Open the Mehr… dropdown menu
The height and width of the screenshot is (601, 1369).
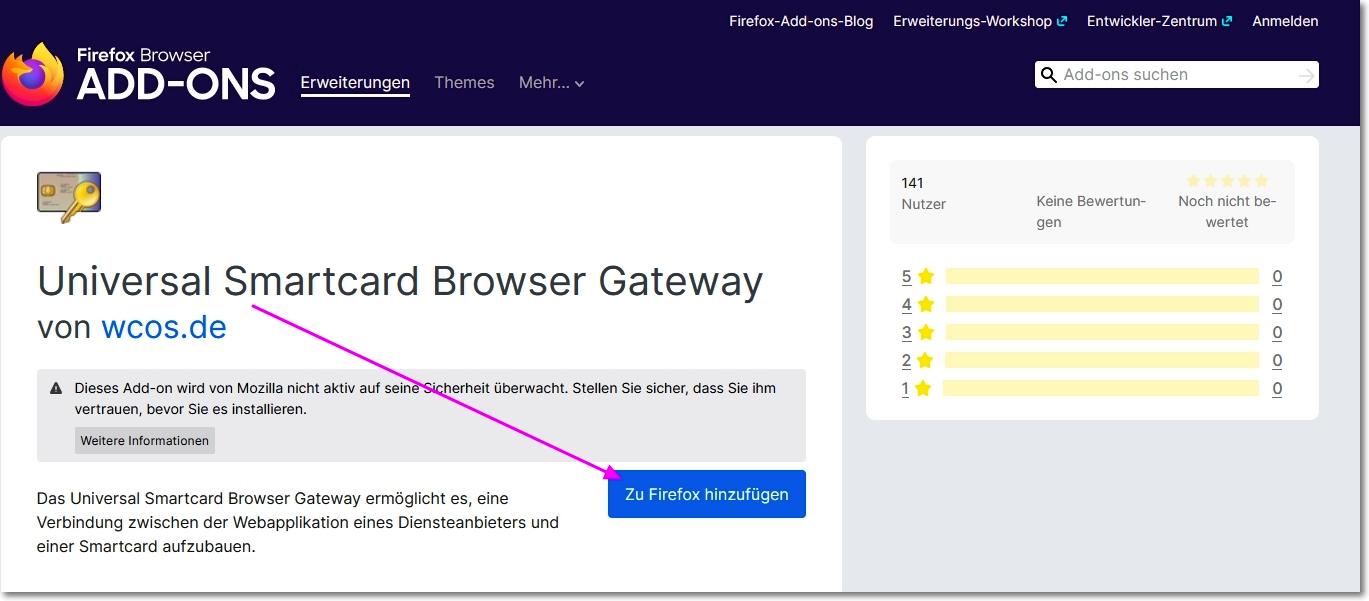coord(551,83)
